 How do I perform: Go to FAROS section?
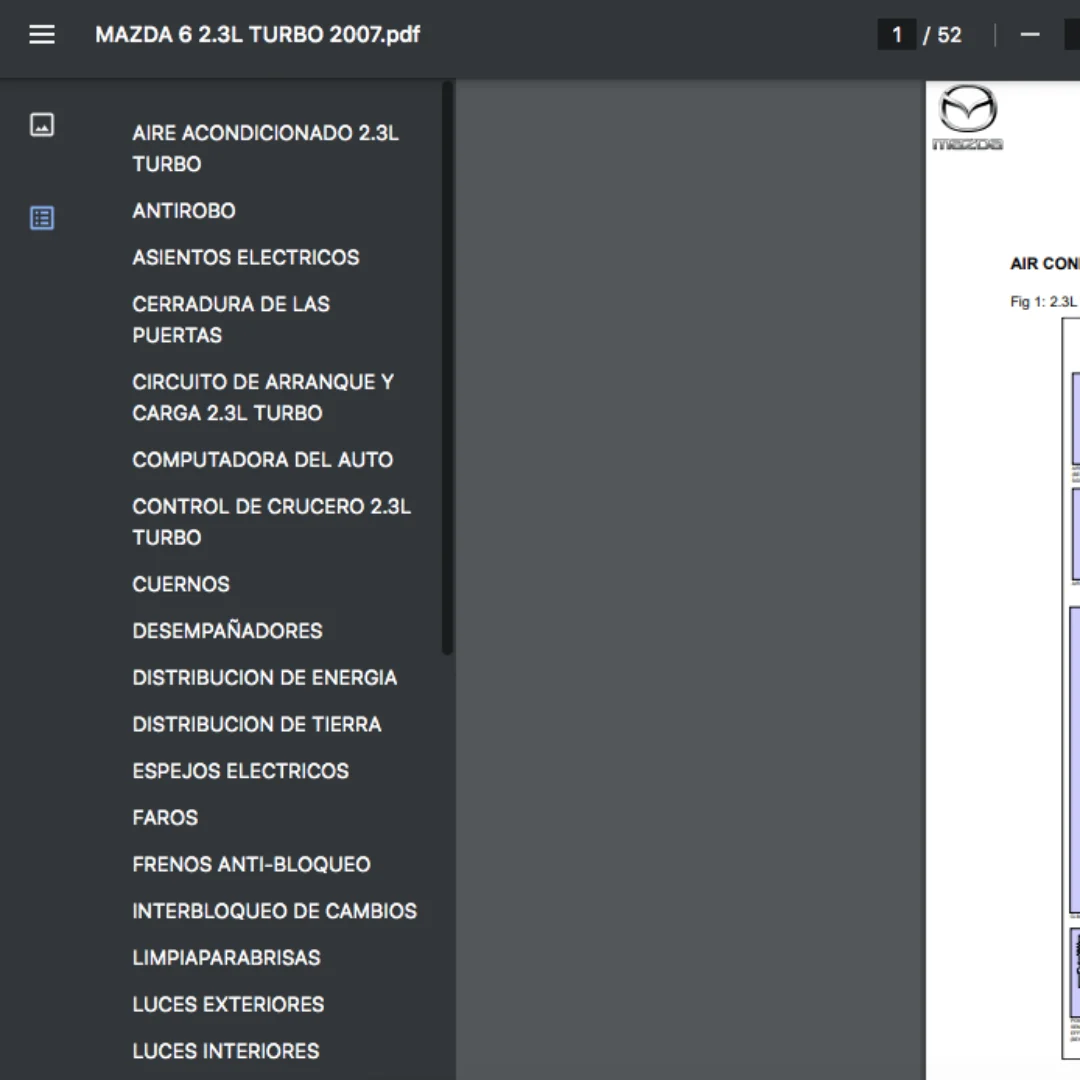pos(165,818)
